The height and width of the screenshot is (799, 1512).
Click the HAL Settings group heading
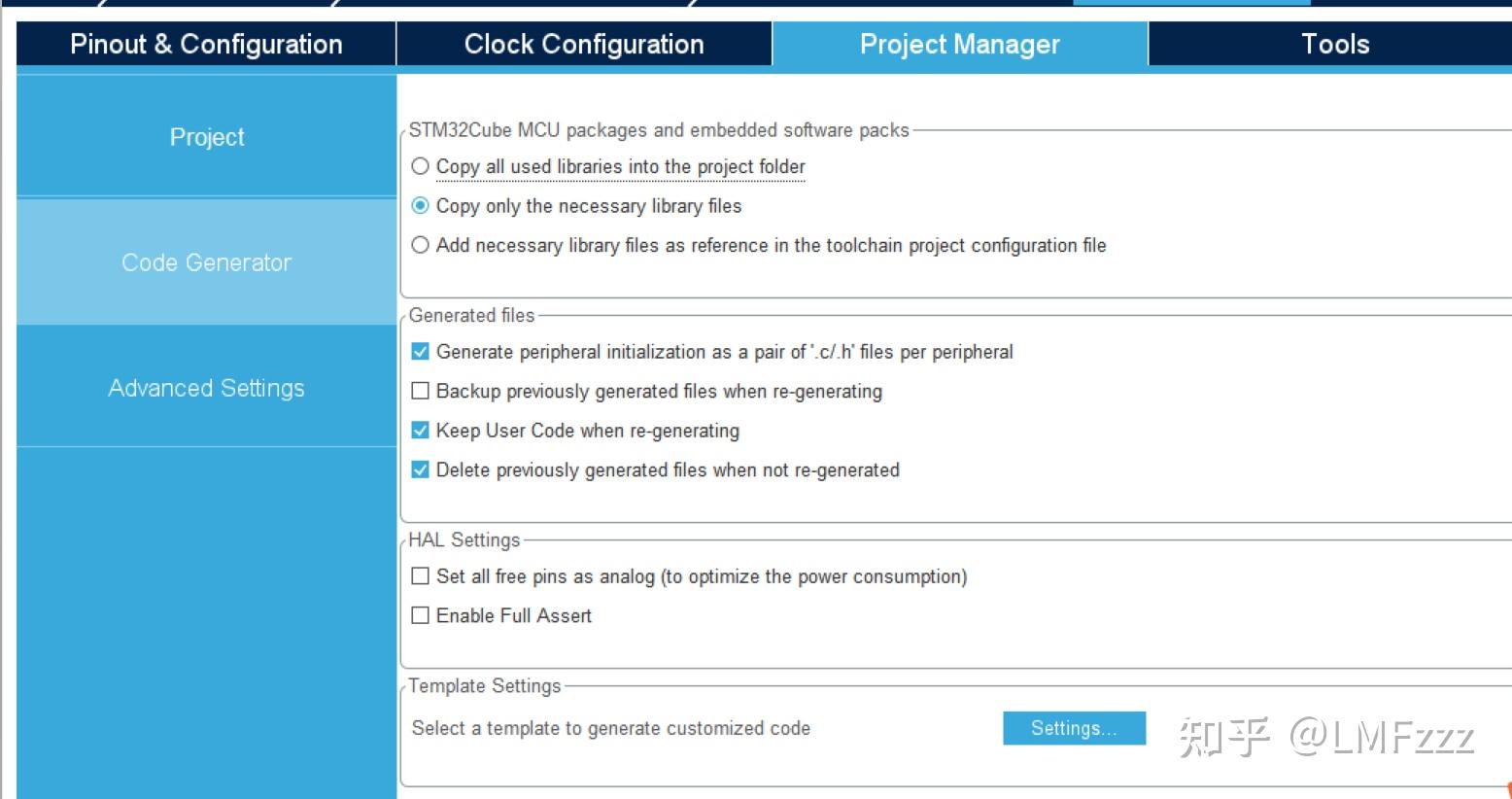click(464, 539)
